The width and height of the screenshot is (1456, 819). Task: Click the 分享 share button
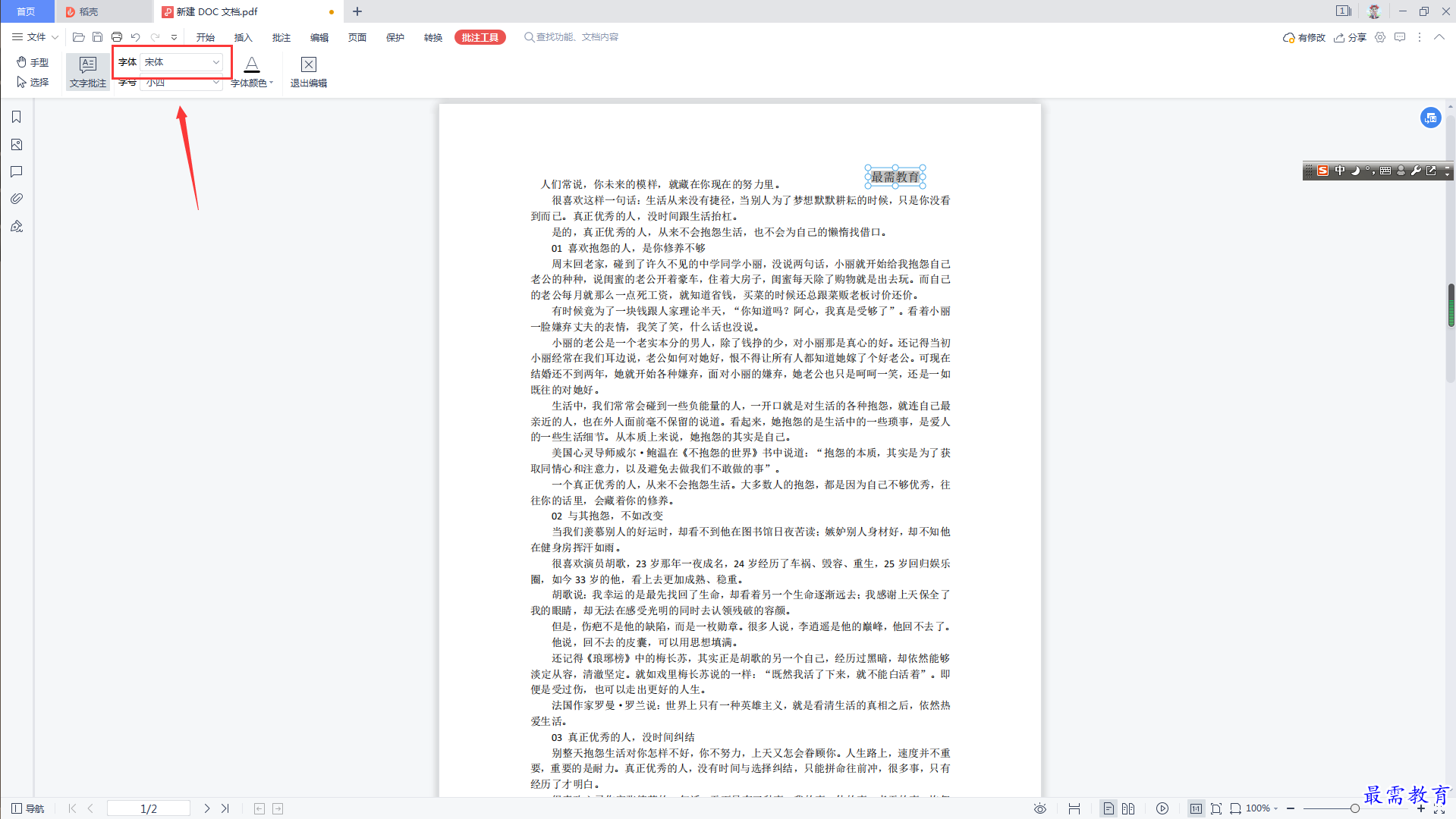click(x=1350, y=37)
